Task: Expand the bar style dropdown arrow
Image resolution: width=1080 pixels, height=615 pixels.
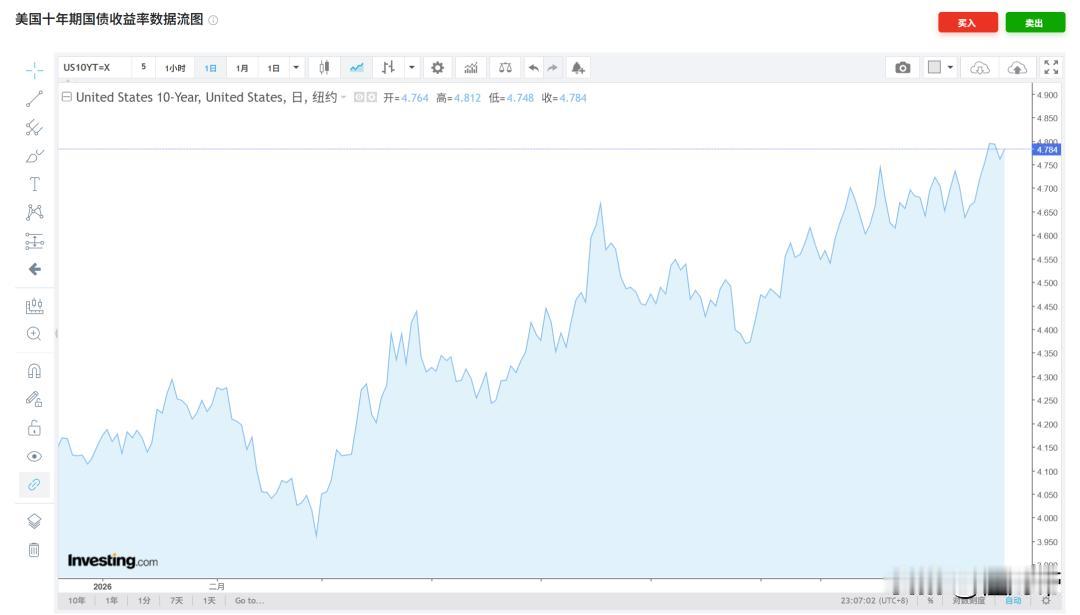Action: click(412, 67)
